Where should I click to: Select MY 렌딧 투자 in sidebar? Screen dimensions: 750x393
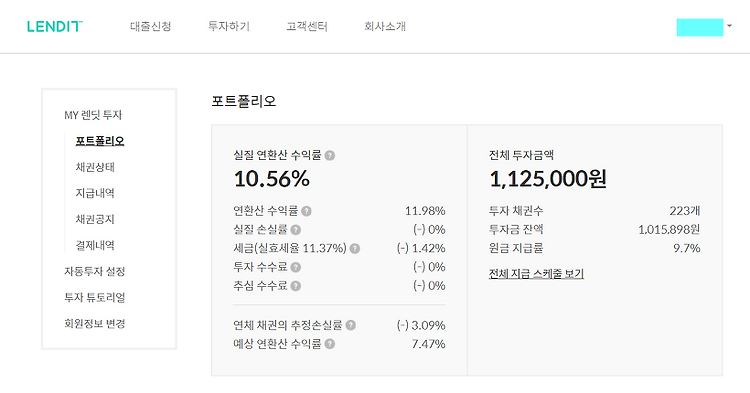tap(93, 115)
